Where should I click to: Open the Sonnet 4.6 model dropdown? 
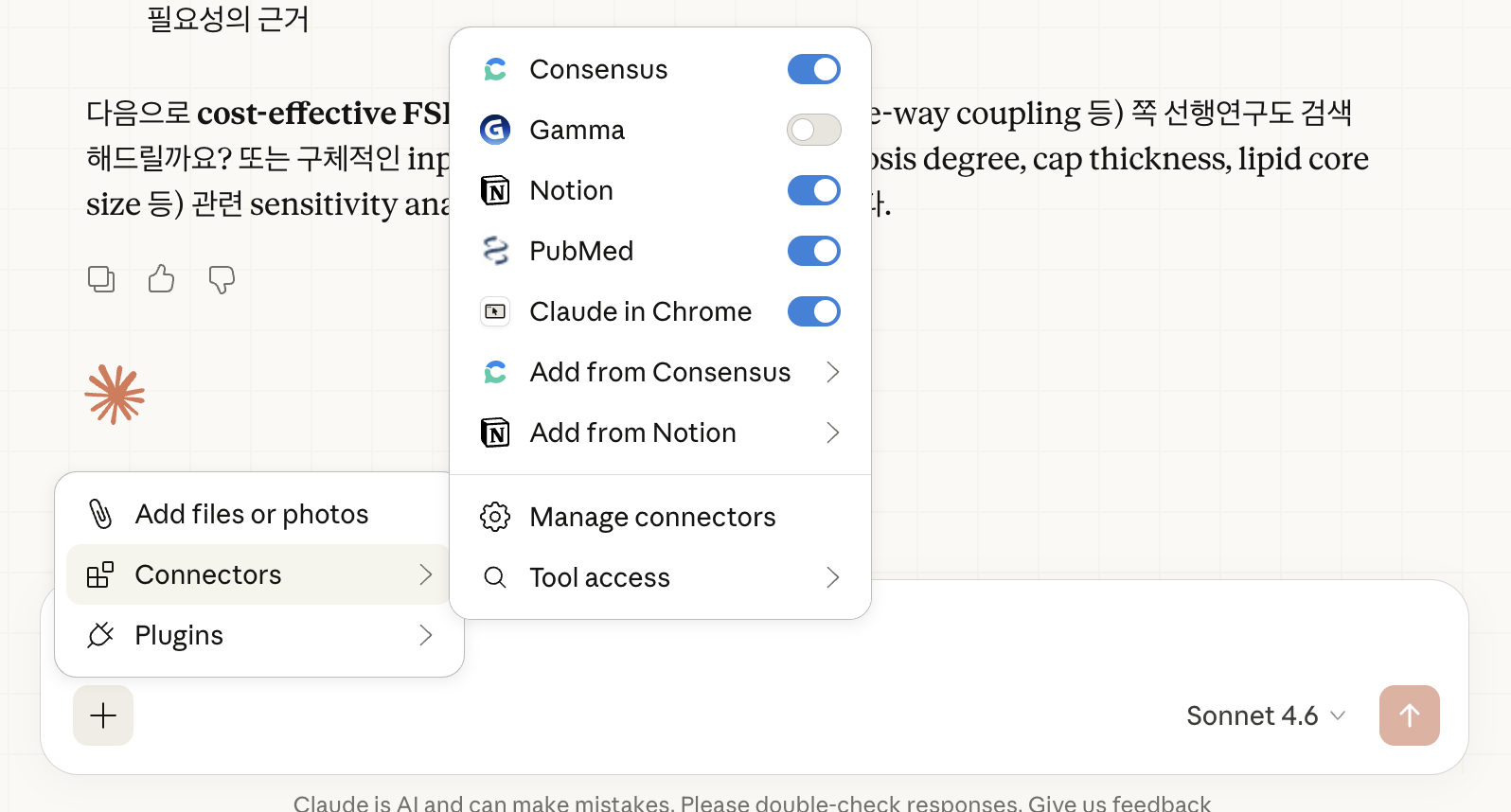[1266, 715]
